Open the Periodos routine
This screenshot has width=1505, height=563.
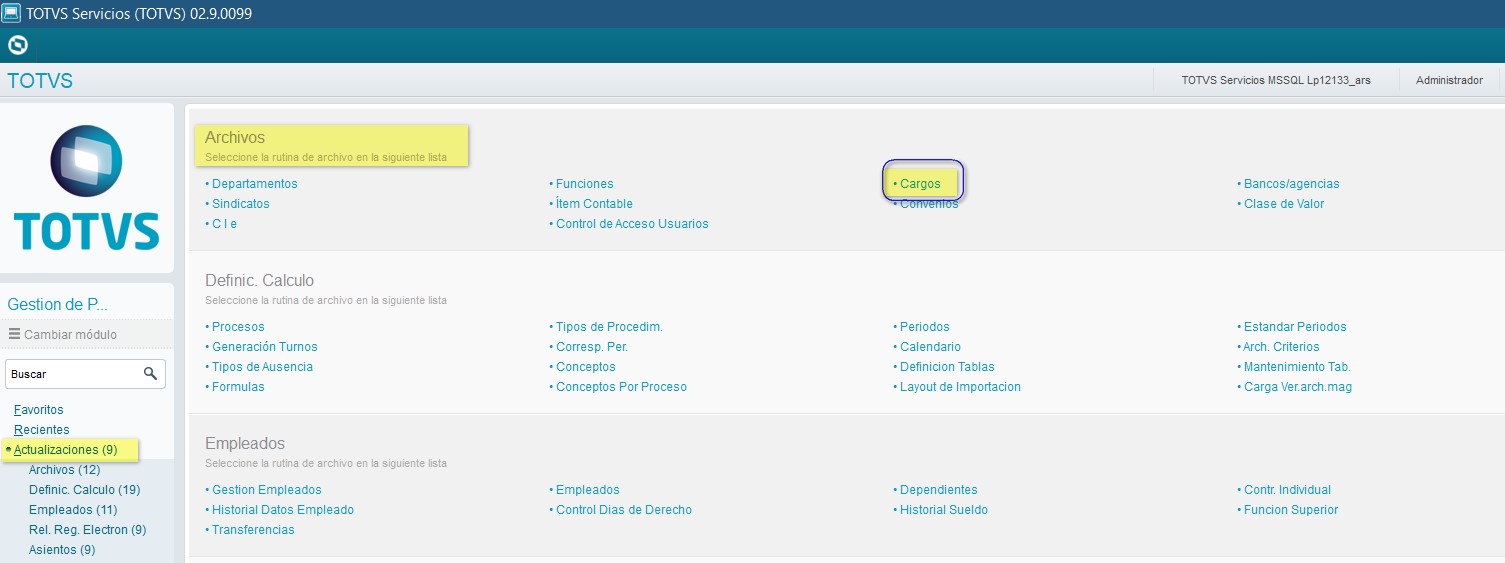tap(925, 327)
